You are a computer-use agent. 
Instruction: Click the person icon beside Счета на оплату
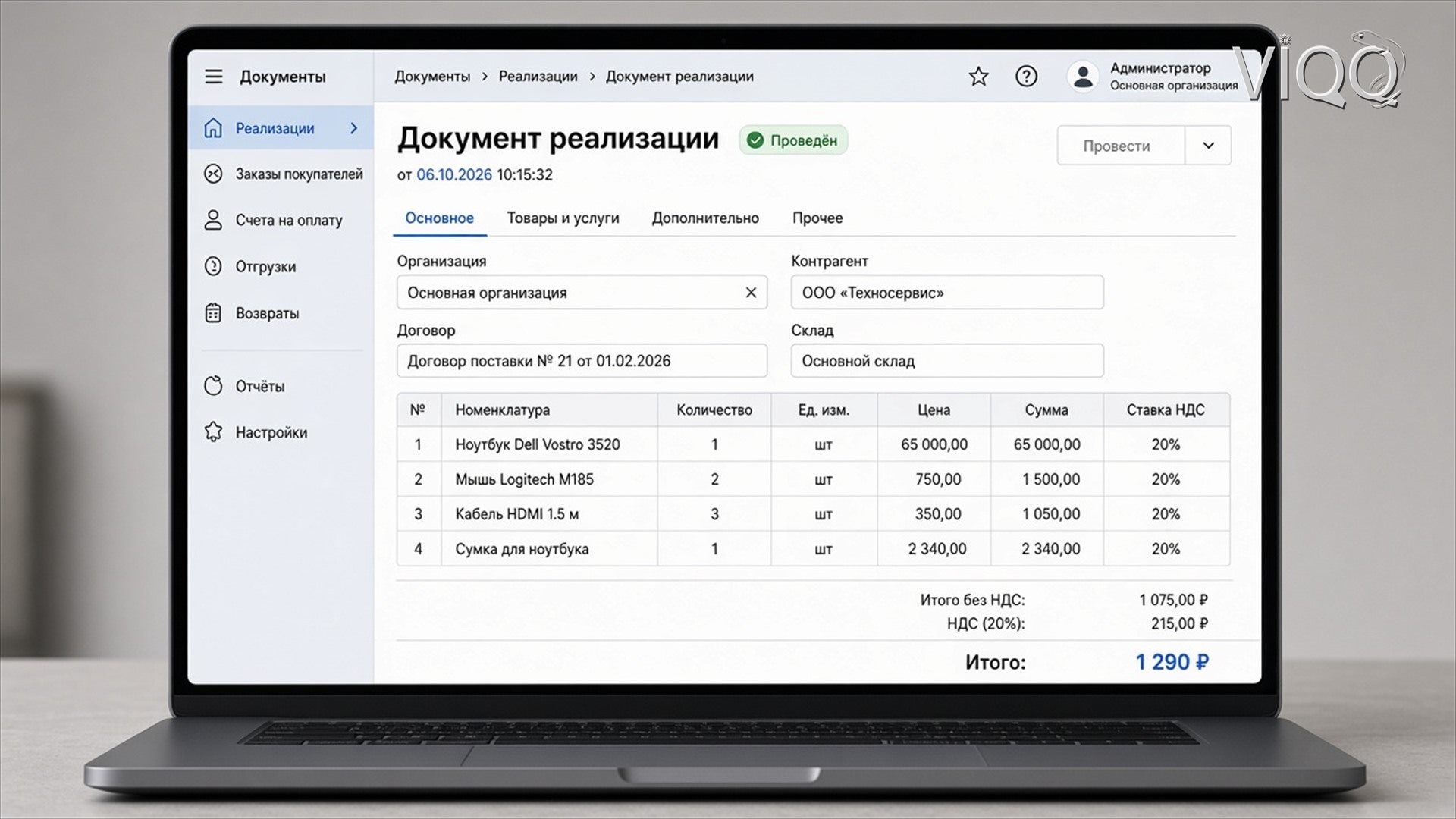pos(213,220)
